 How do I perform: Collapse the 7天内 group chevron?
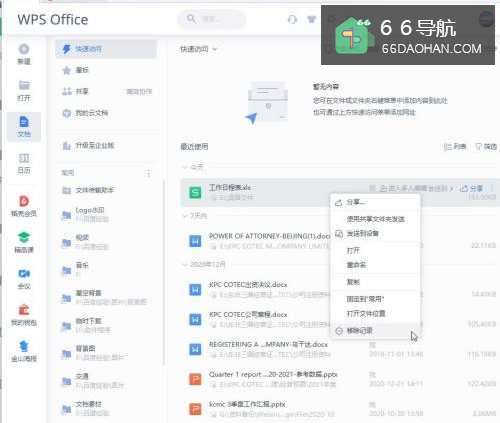pyautogui.click(x=185, y=216)
